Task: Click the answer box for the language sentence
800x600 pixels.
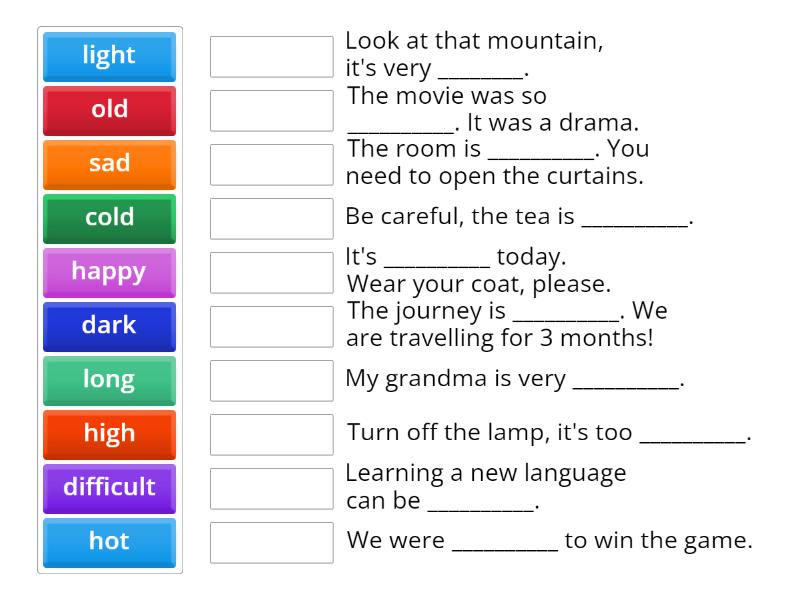Action: click(271, 487)
